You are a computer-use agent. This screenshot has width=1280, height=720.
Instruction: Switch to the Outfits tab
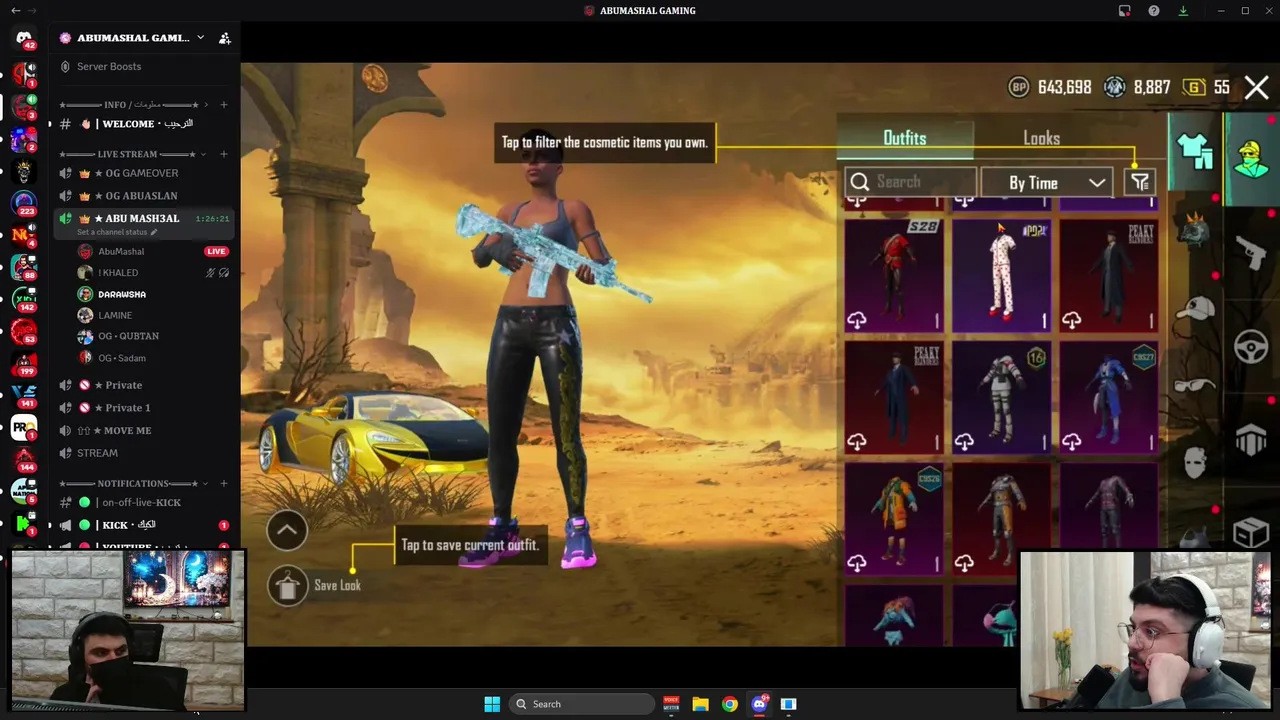pos(905,138)
